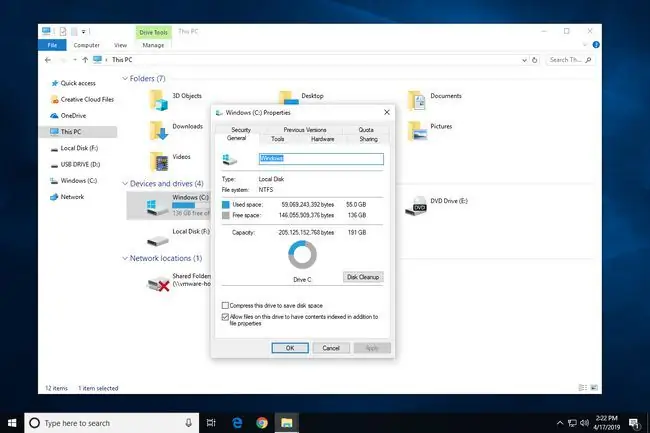Select Creative Cloud Files in navigation pane
The width and height of the screenshot is (650, 433).
pyautogui.click(x=82, y=99)
